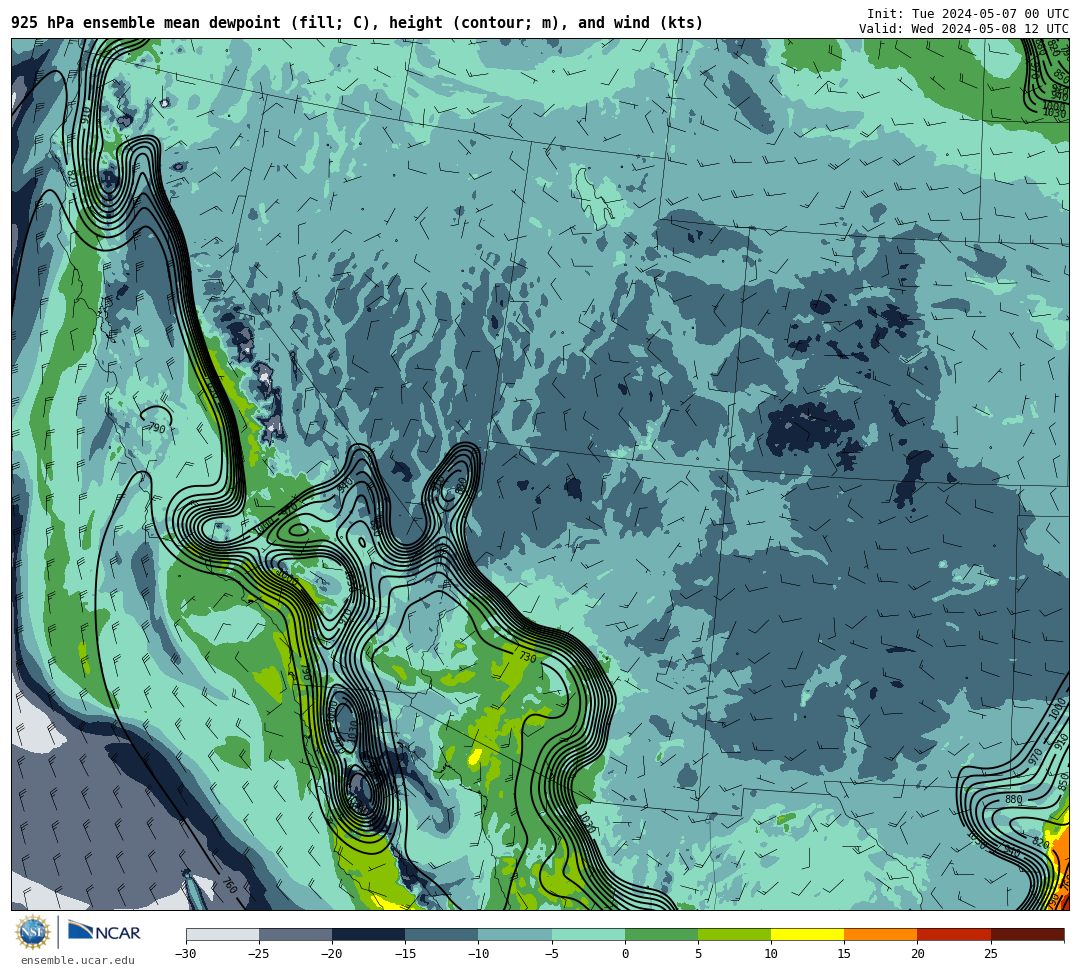The width and height of the screenshot is (1080, 973).
Task: Click the positive '10' colorbar tick label
Action: click(x=771, y=954)
